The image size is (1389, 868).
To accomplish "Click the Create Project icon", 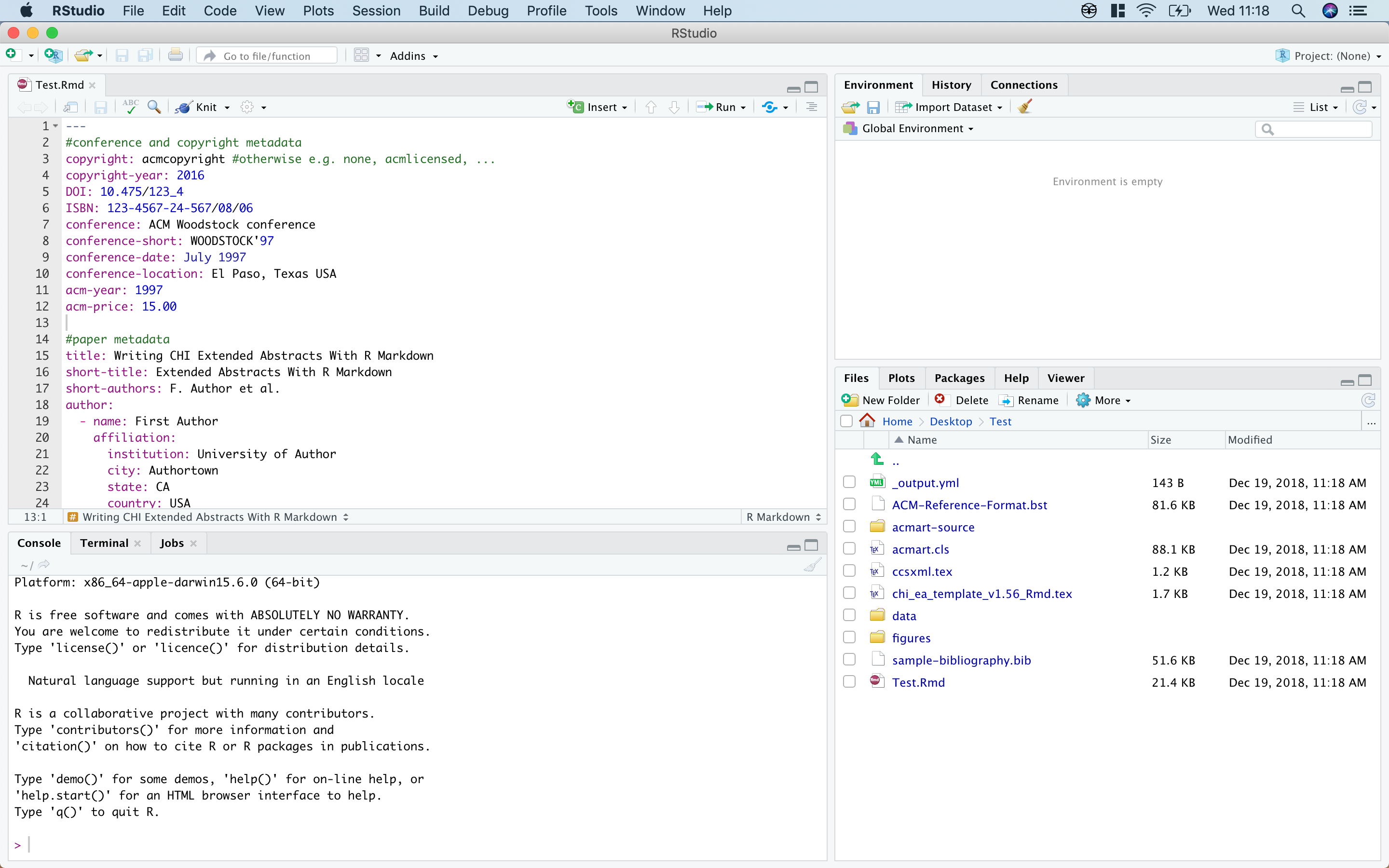I will [53, 55].
